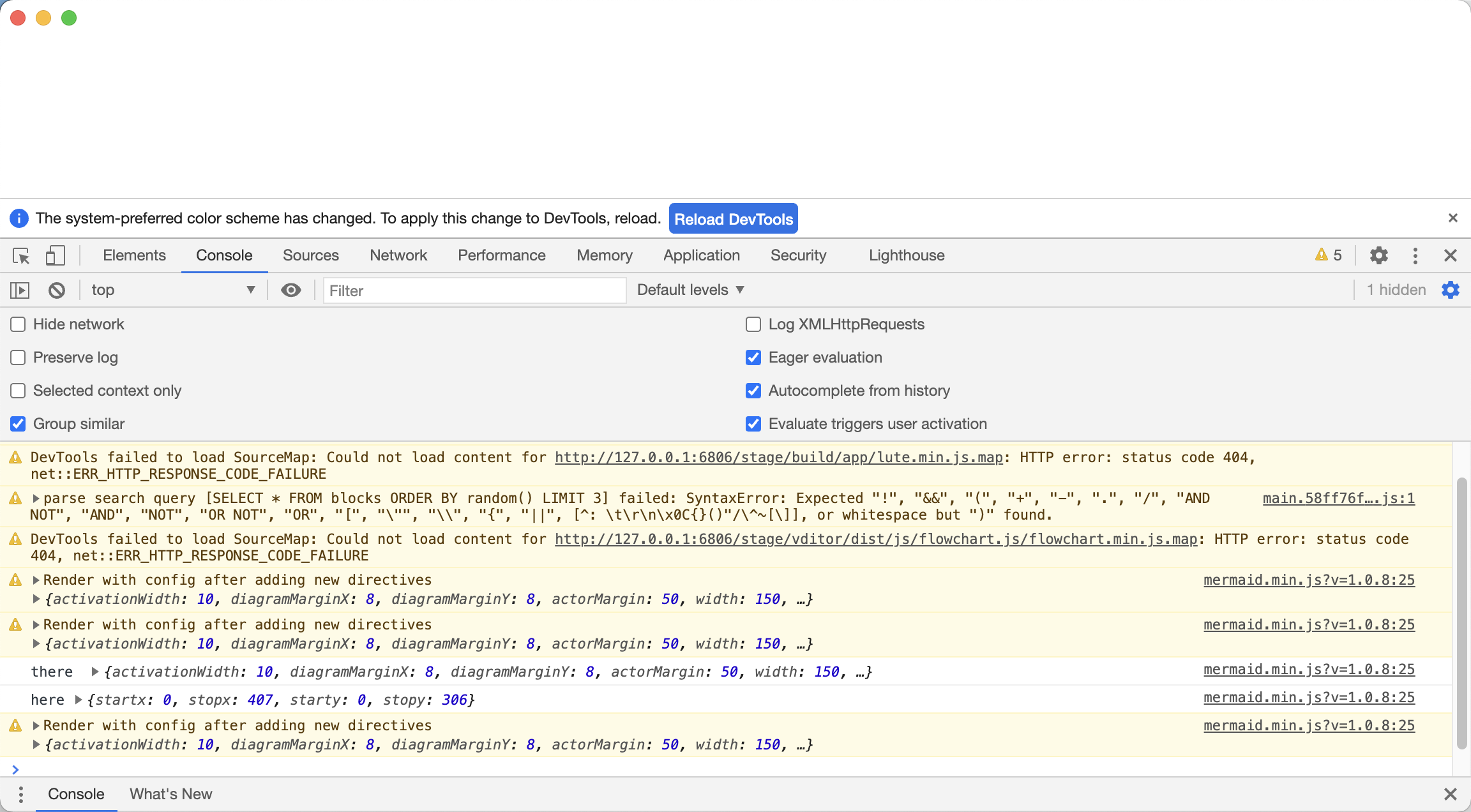Open the three-dot customize DevTools menu
1471x812 pixels.
click(1415, 256)
